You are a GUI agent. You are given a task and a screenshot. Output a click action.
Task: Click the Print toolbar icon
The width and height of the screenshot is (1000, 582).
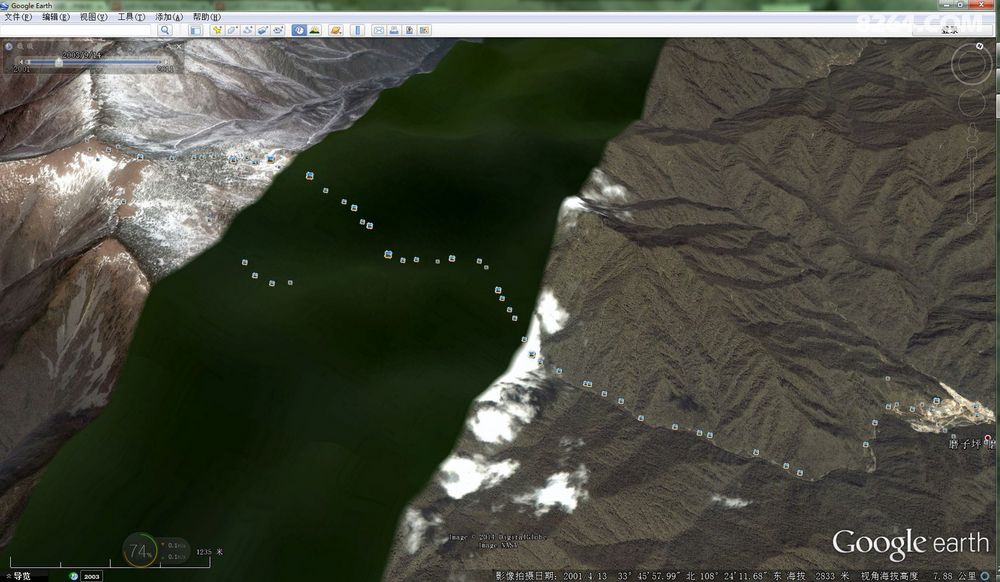[x=393, y=30]
